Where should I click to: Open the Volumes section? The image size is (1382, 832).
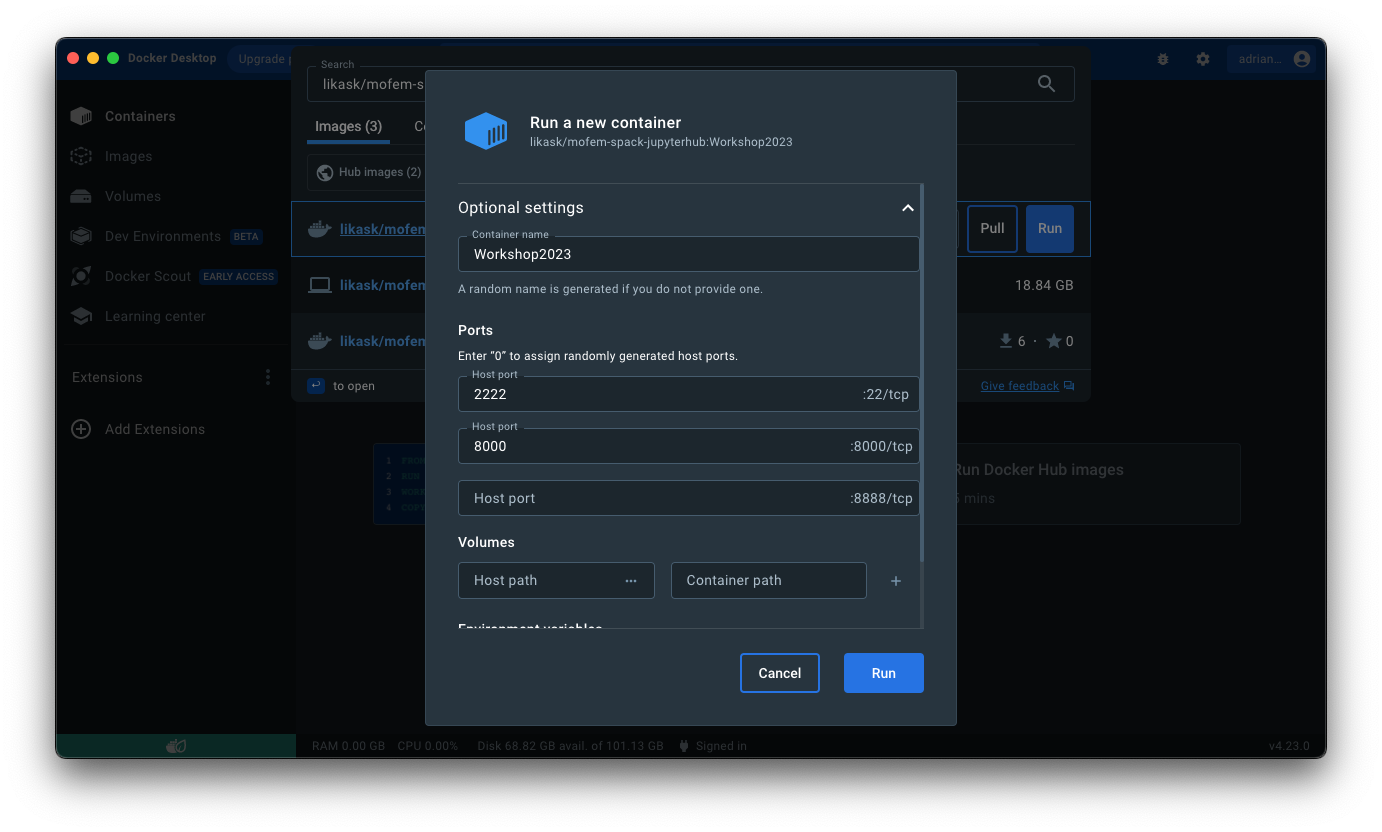tap(81, 196)
